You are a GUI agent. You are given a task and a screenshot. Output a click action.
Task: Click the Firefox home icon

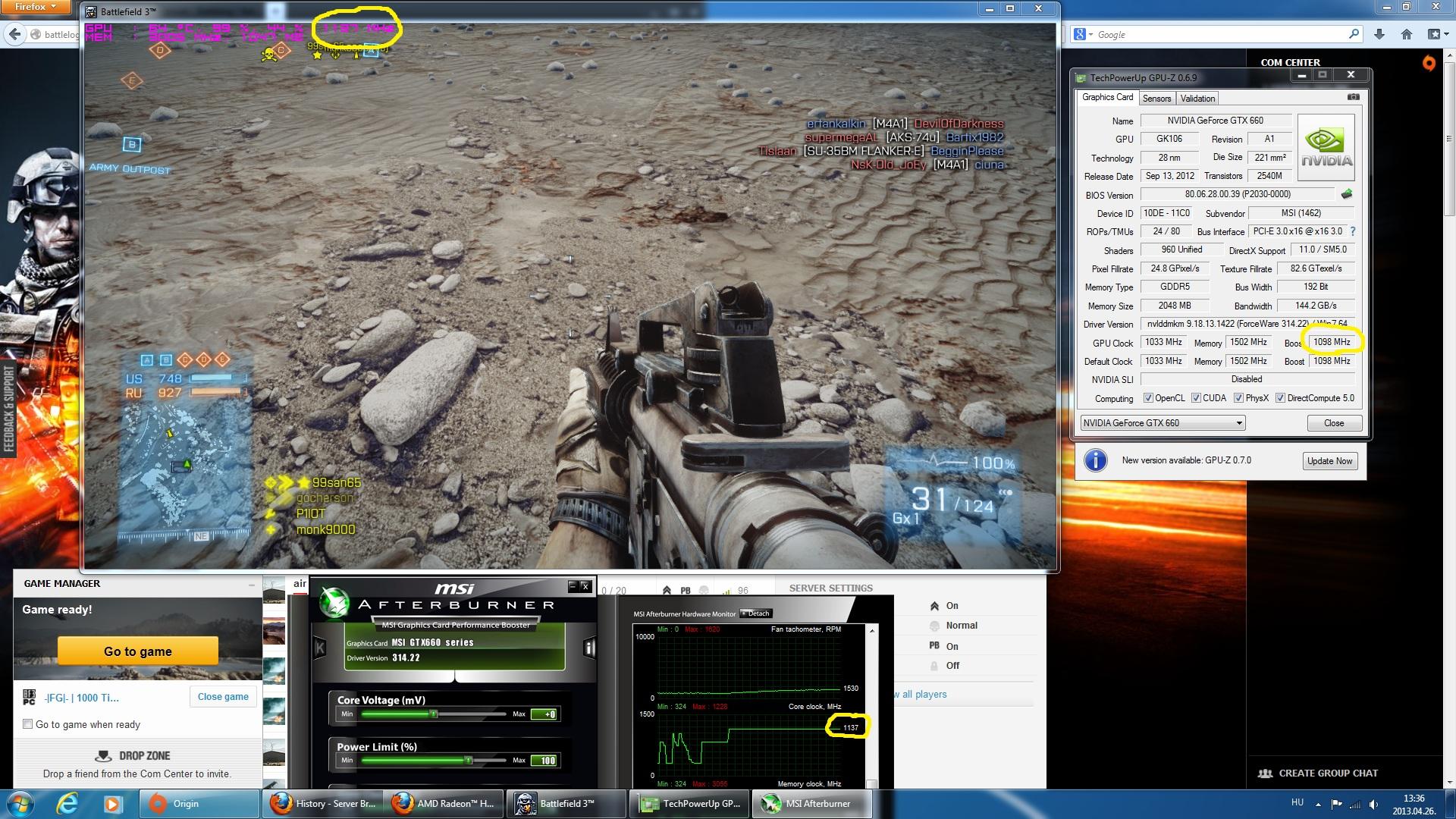point(1406,34)
